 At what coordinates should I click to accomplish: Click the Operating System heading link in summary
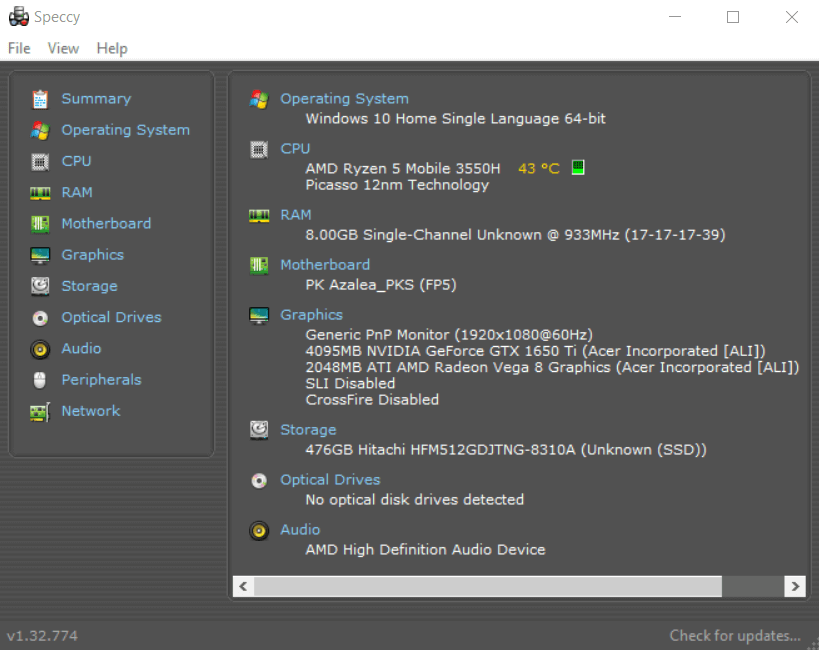click(x=344, y=99)
